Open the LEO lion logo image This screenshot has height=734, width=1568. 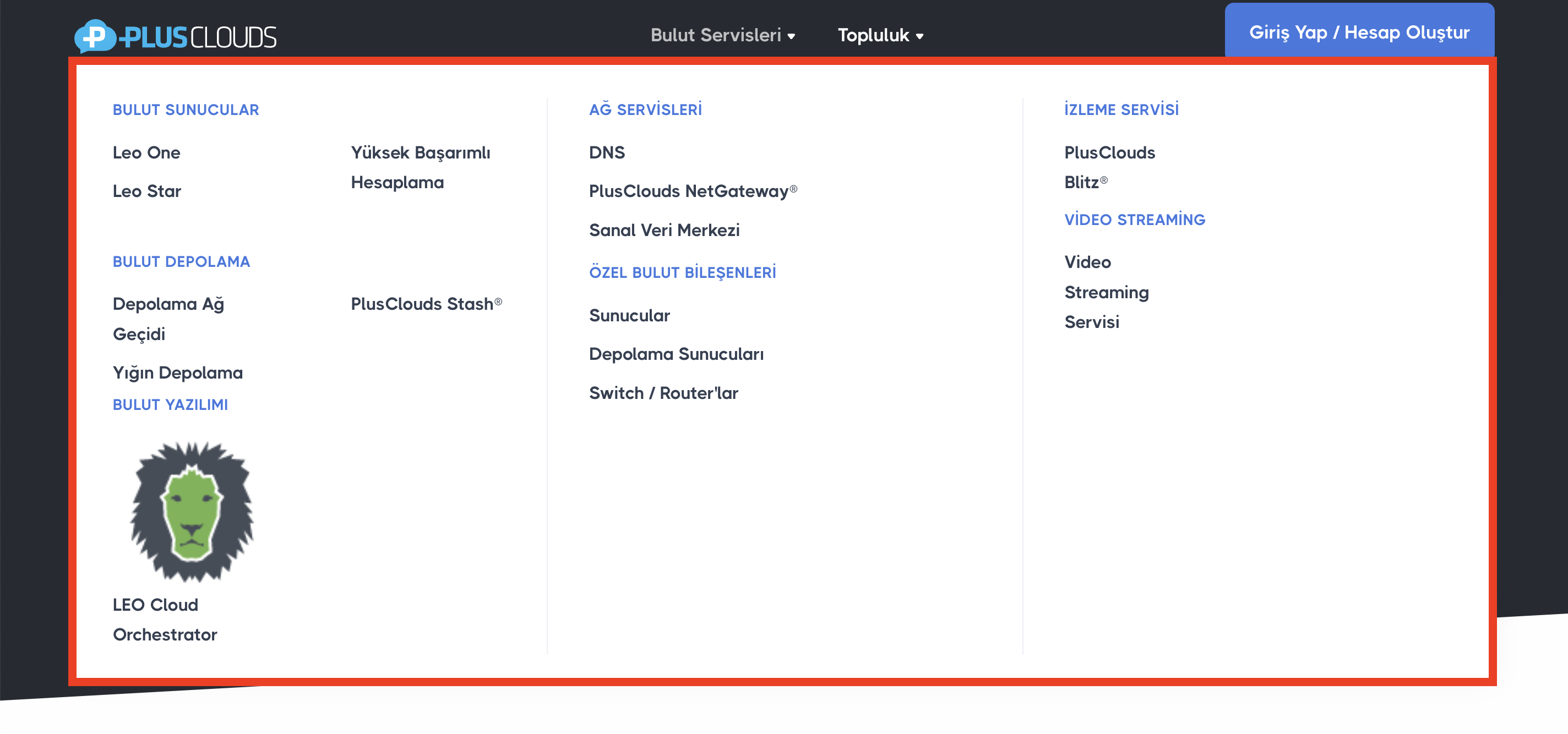192,511
